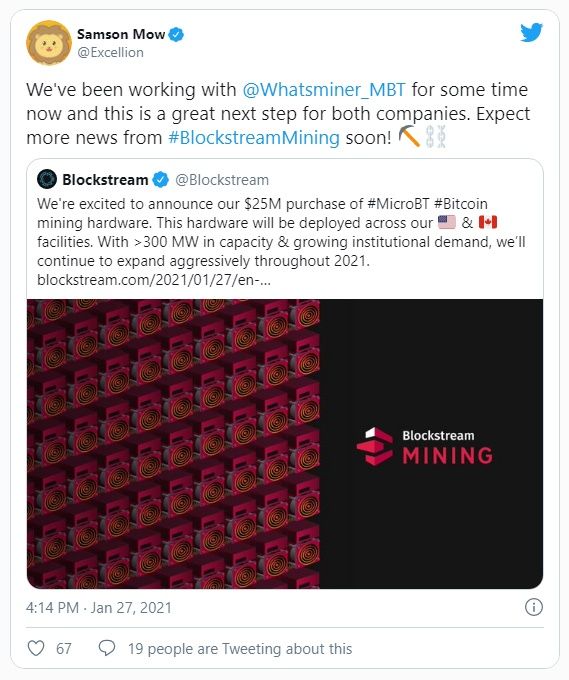Image resolution: width=569 pixels, height=680 pixels.
Task: View 19 people are Tweeting about this
Action: pyautogui.click(x=240, y=649)
